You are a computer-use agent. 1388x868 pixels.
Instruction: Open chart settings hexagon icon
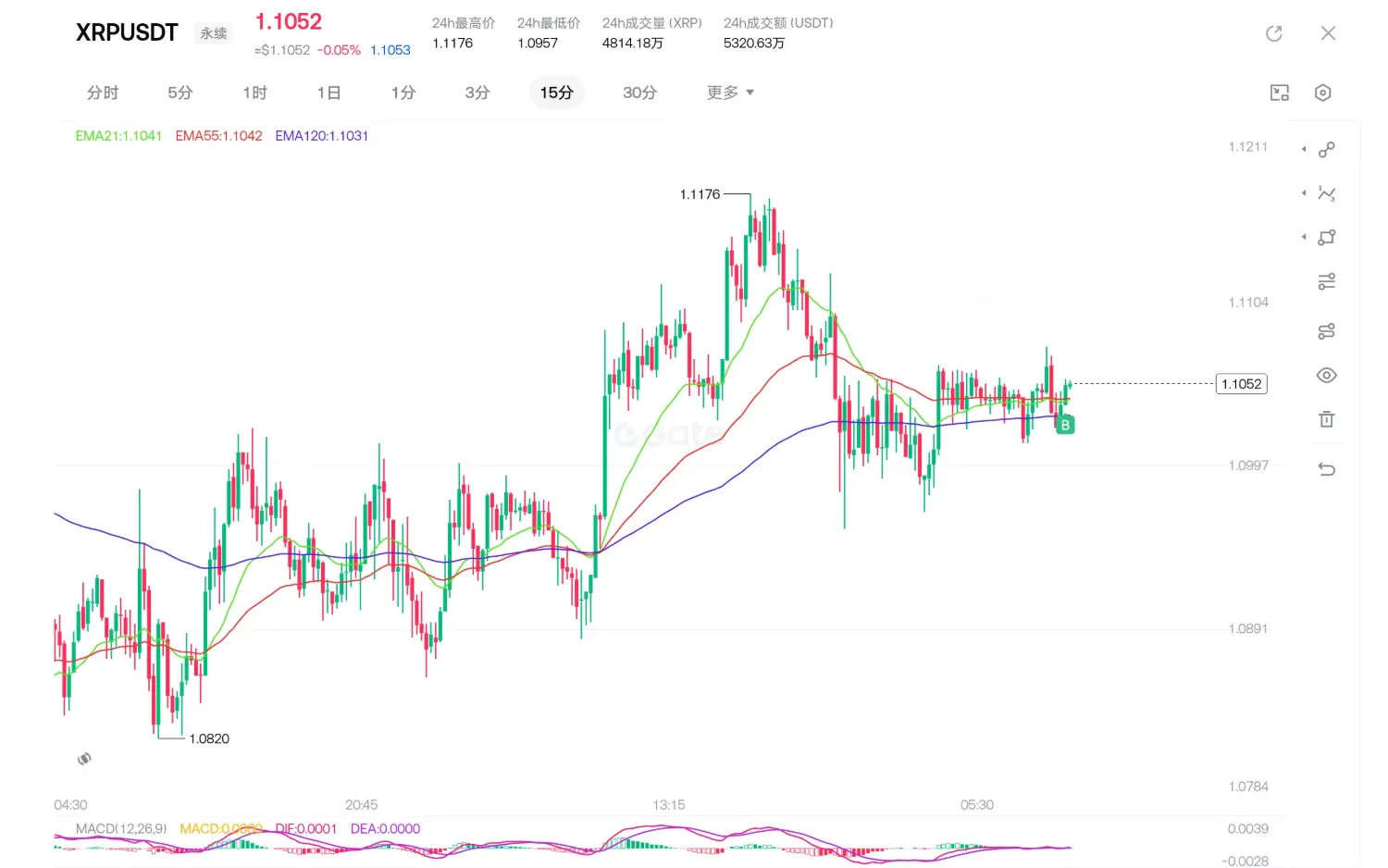pos(1323,93)
